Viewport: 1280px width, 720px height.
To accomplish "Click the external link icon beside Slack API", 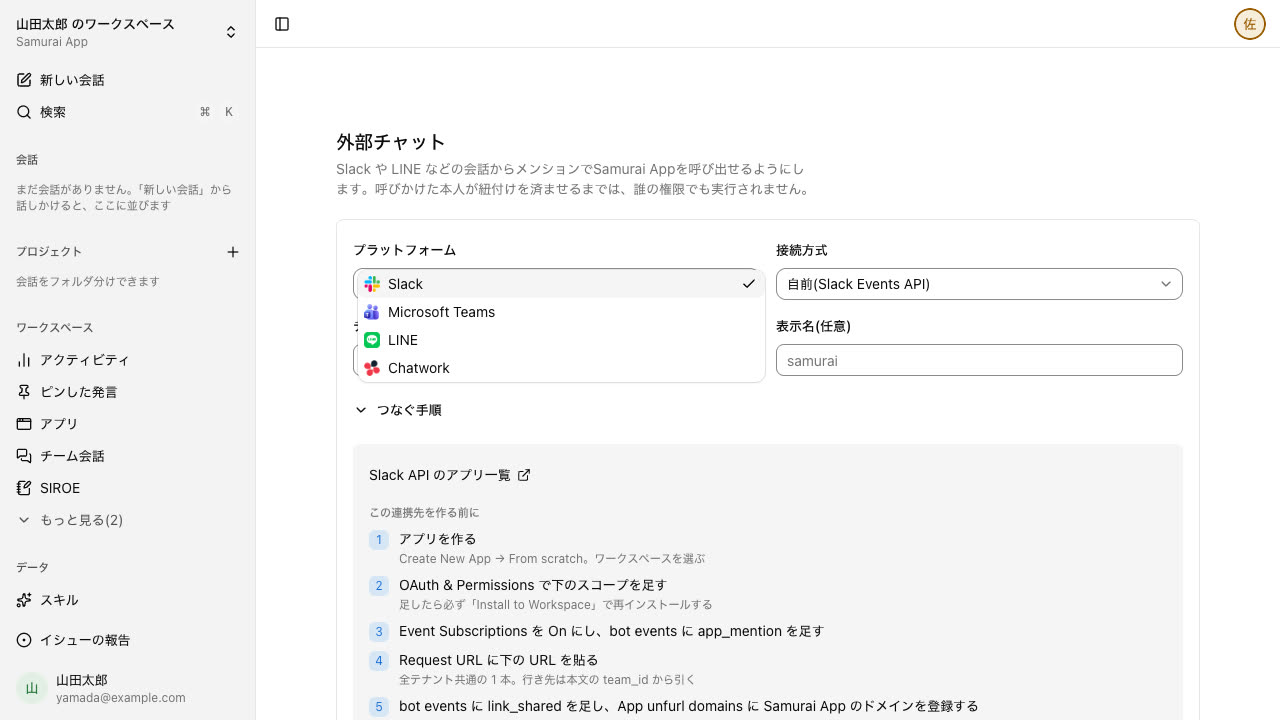I will [x=524, y=475].
